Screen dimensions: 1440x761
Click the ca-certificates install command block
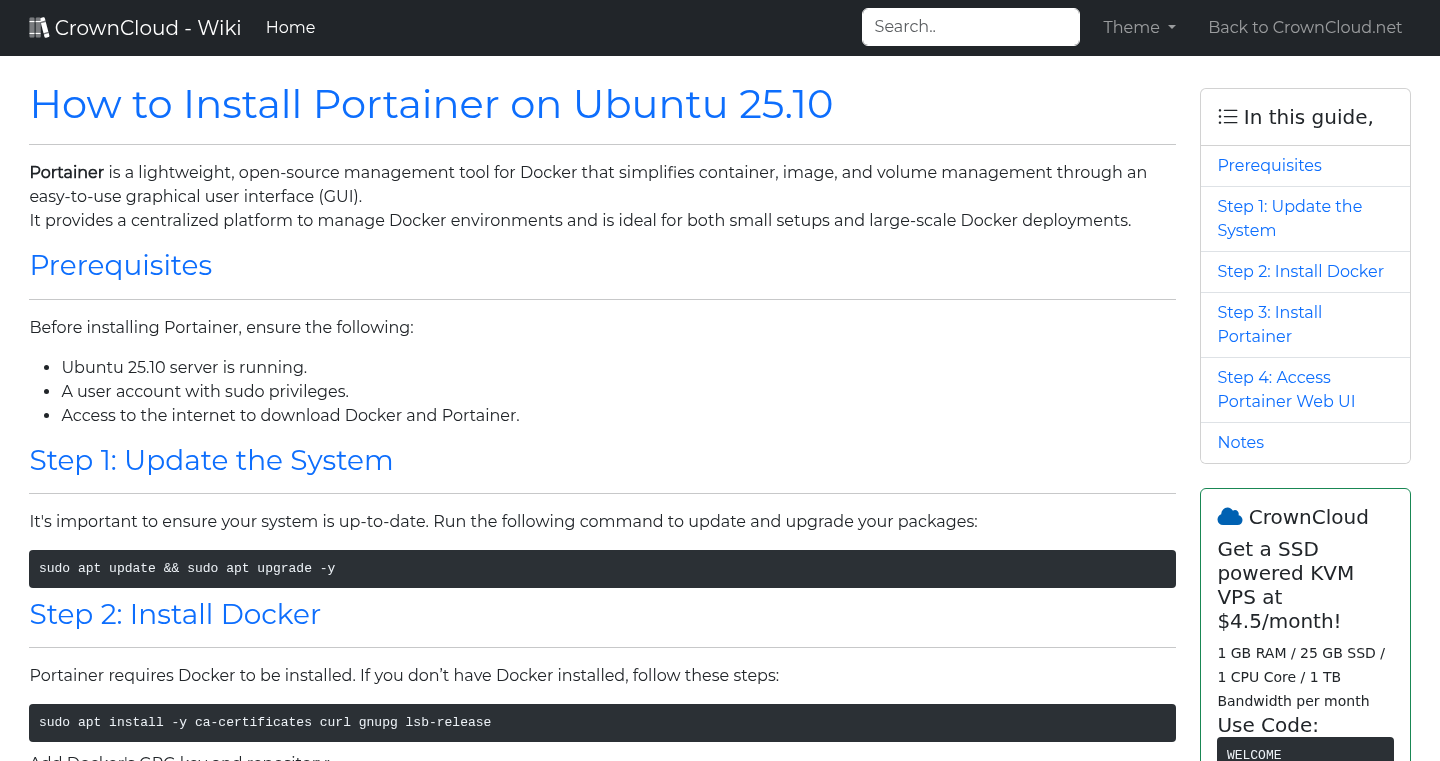coord(602,722)
